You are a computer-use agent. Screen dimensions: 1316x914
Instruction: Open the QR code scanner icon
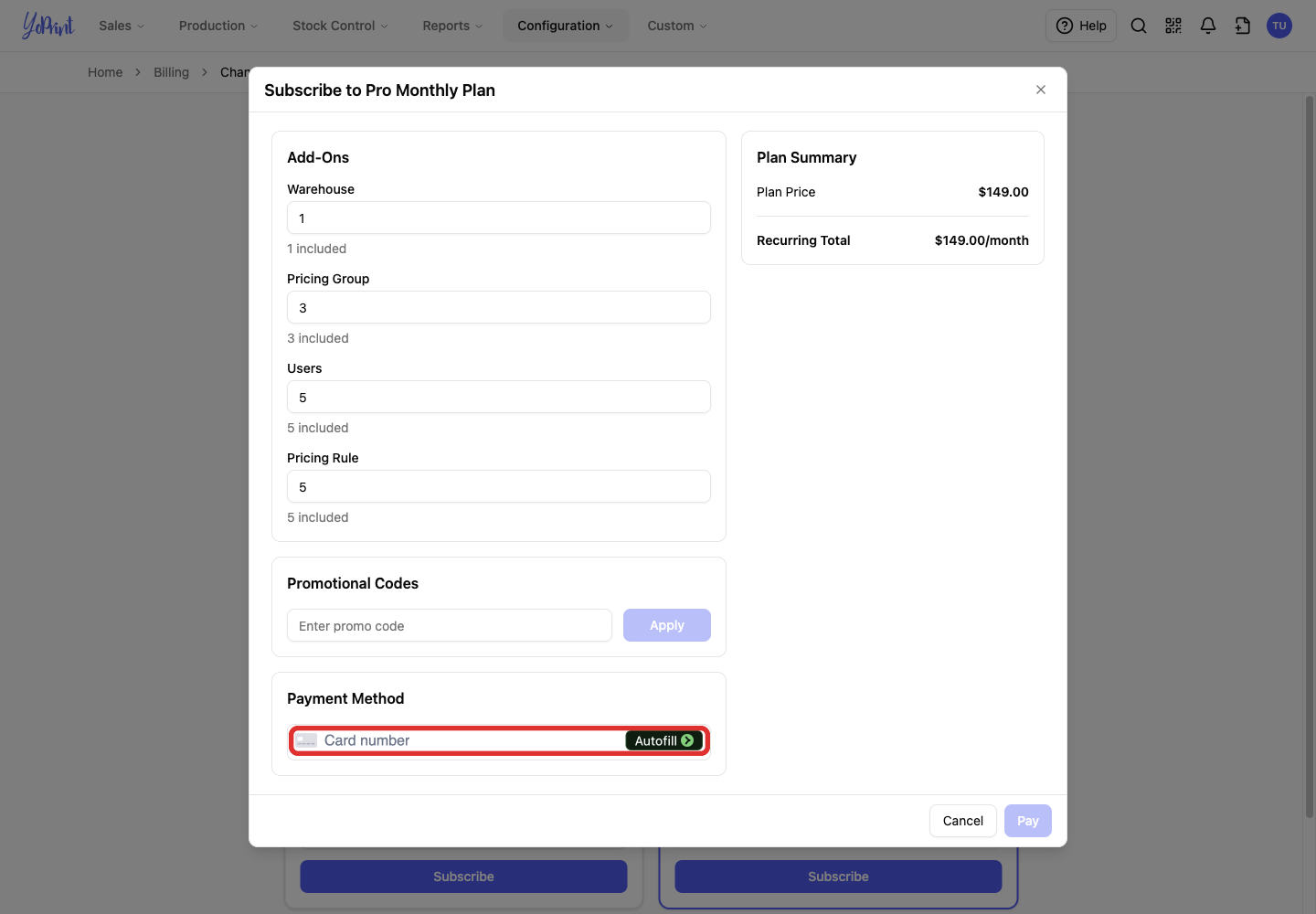1173,26
